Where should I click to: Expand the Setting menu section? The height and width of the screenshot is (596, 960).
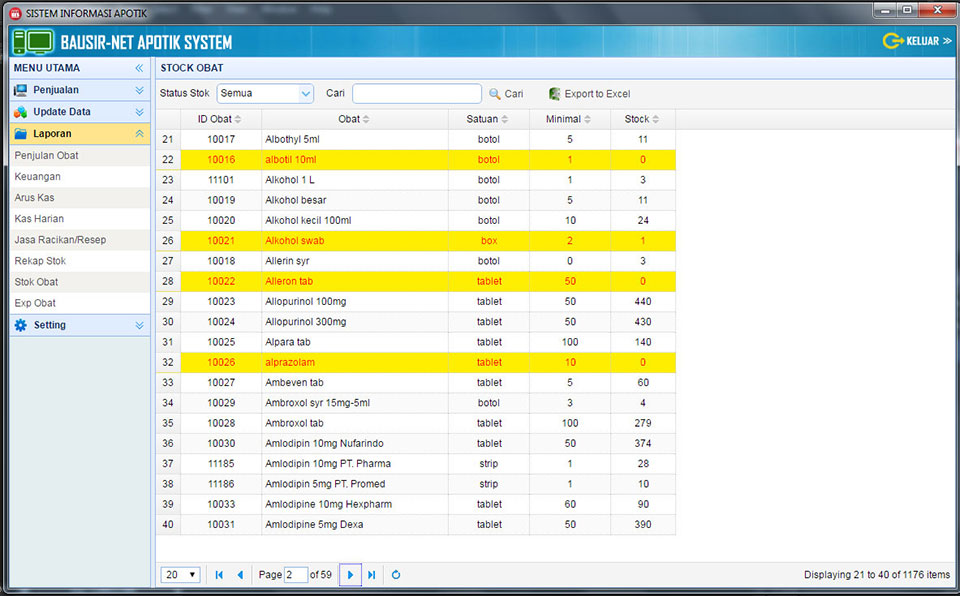point(139,325)
